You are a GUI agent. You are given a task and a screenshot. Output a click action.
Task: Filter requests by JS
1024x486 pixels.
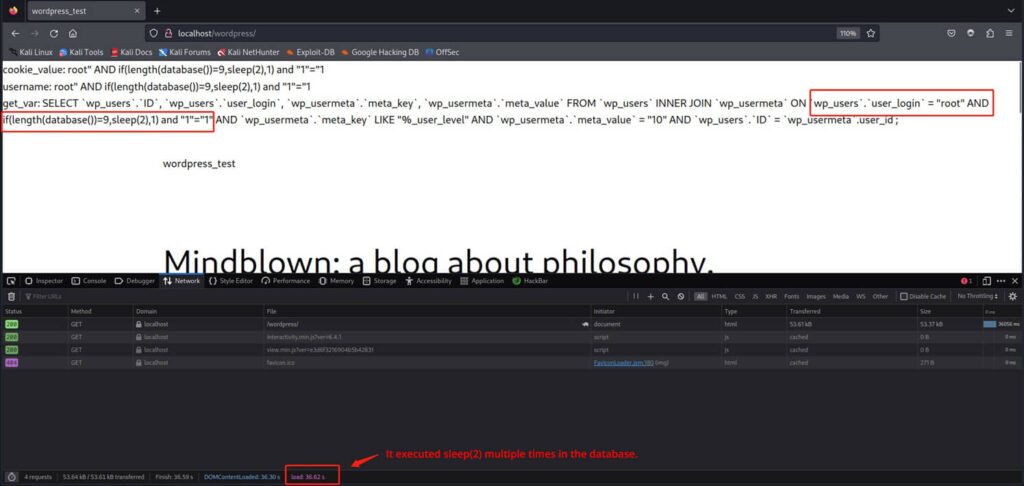755,297
